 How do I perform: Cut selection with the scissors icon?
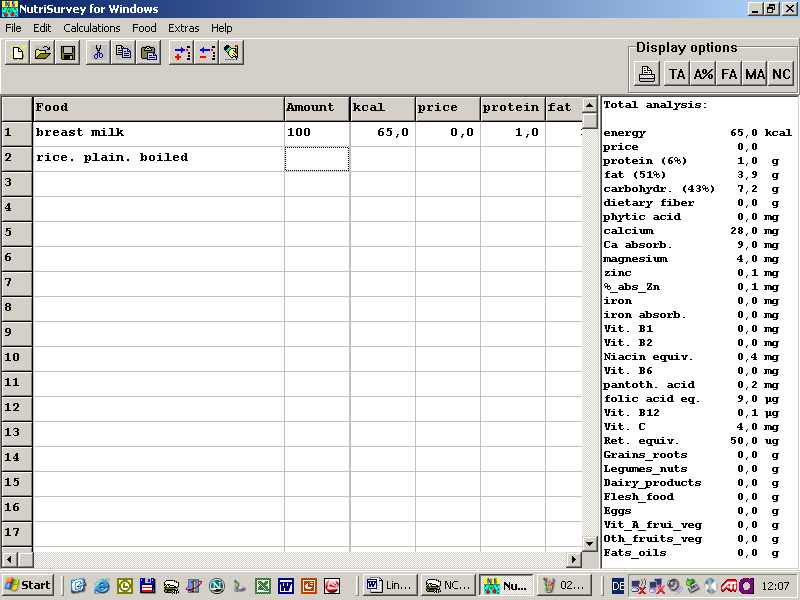click(98, 53)
